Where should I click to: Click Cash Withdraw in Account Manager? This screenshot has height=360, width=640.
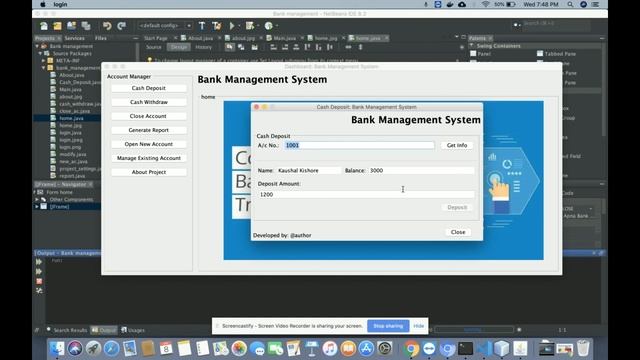point(149,102)
